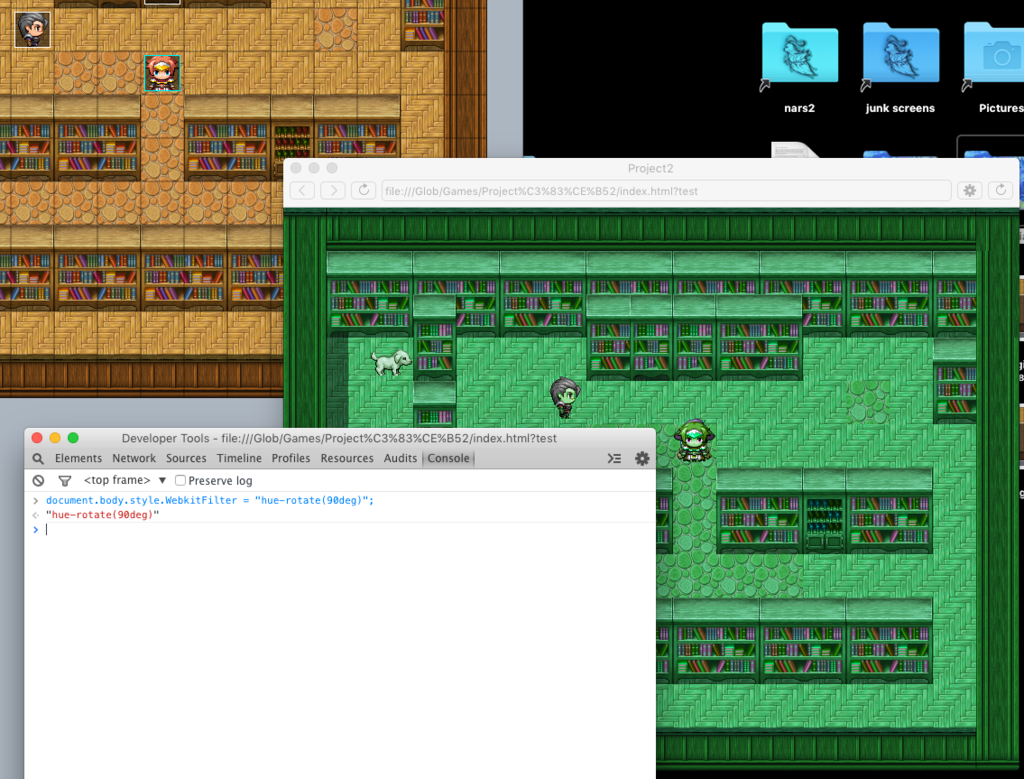1024x779 pixels.
Task: Clear the console log with the clear icon
Action: pos(38,481)
